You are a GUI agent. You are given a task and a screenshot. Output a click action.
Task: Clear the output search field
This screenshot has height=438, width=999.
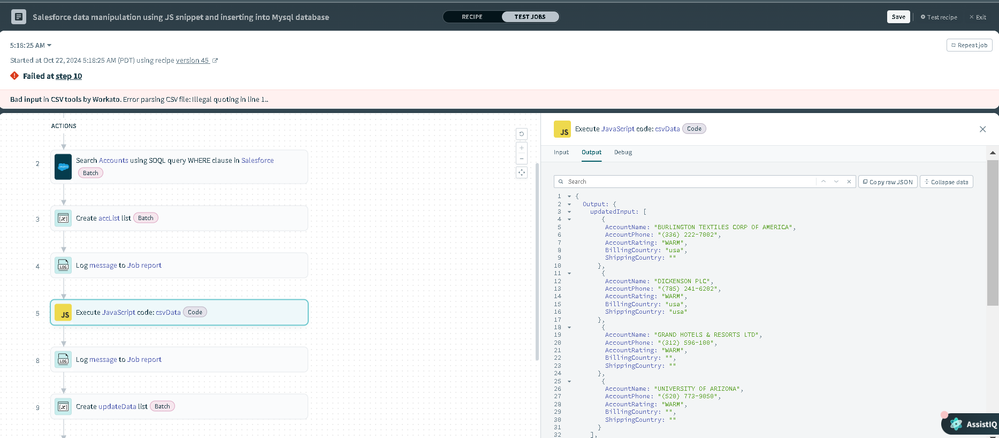tap(848, 182)
